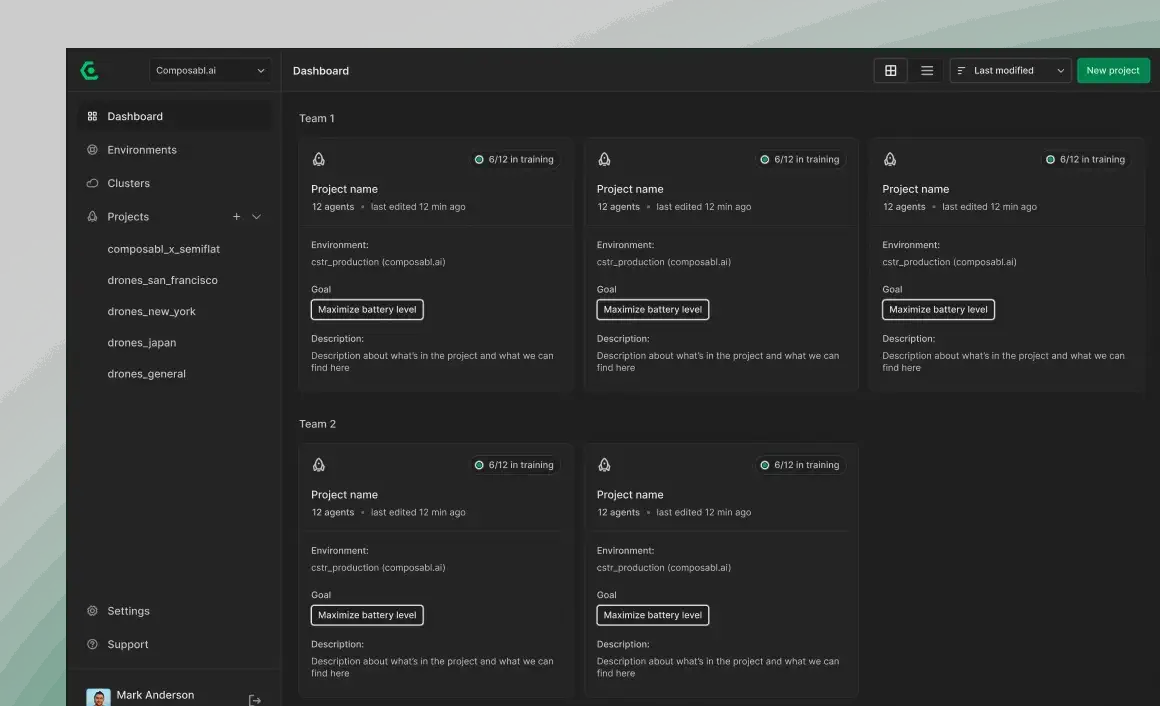Switch to grid view layout
Viewport: 1160px width, 706px height.
[891, 70]
